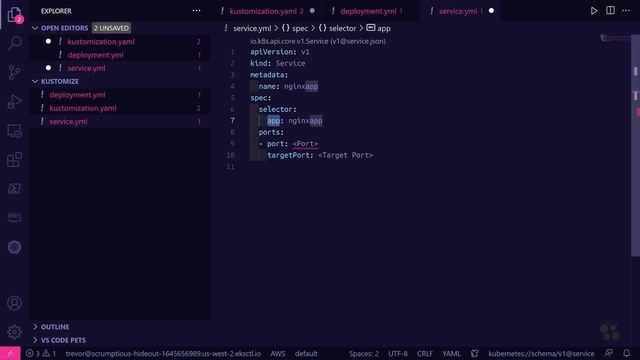The width and height of the screenshot is (640, 360).
Task: Open notifications bell in status bar
Action: [627, 353]
